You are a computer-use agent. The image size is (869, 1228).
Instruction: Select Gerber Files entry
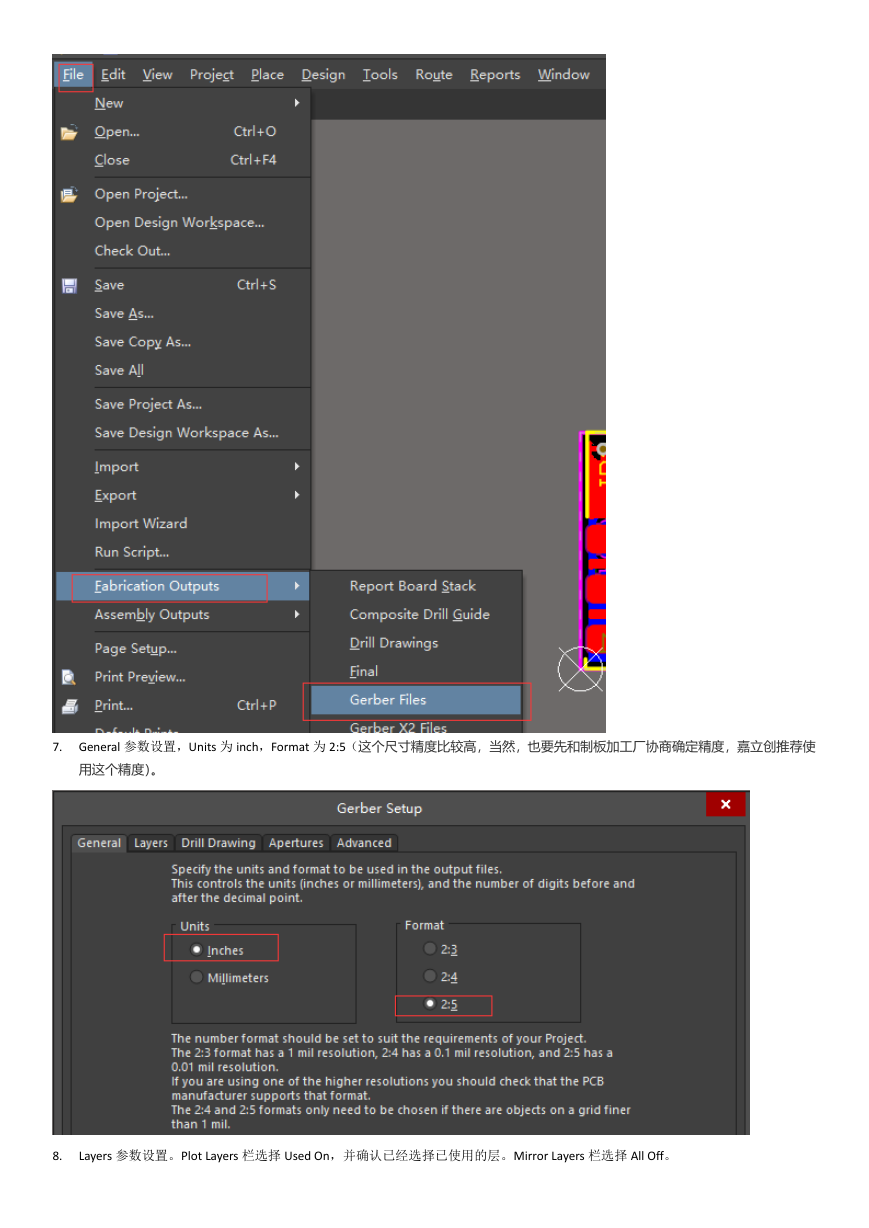(417, 700)
